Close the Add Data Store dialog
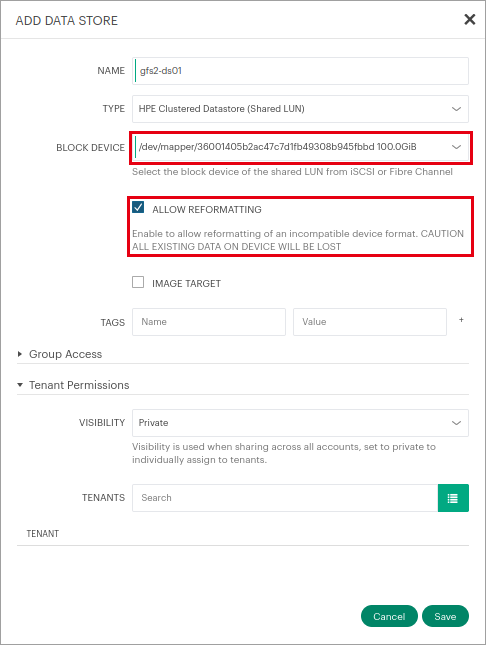Screen dimensions: 486x645 pyautogui.click(x=470, y=19)
